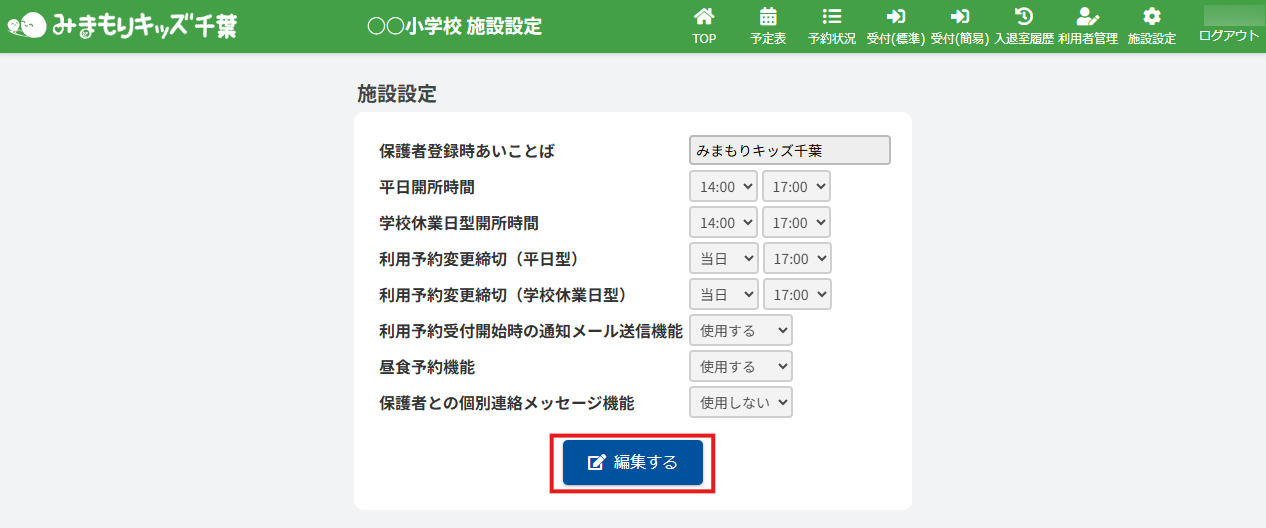Click the 受付(標準) sign-in icon

click(895, 17)
